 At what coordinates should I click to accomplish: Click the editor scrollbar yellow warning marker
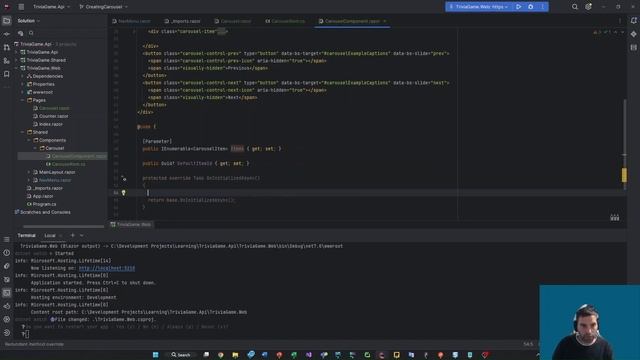pos(624,175)
